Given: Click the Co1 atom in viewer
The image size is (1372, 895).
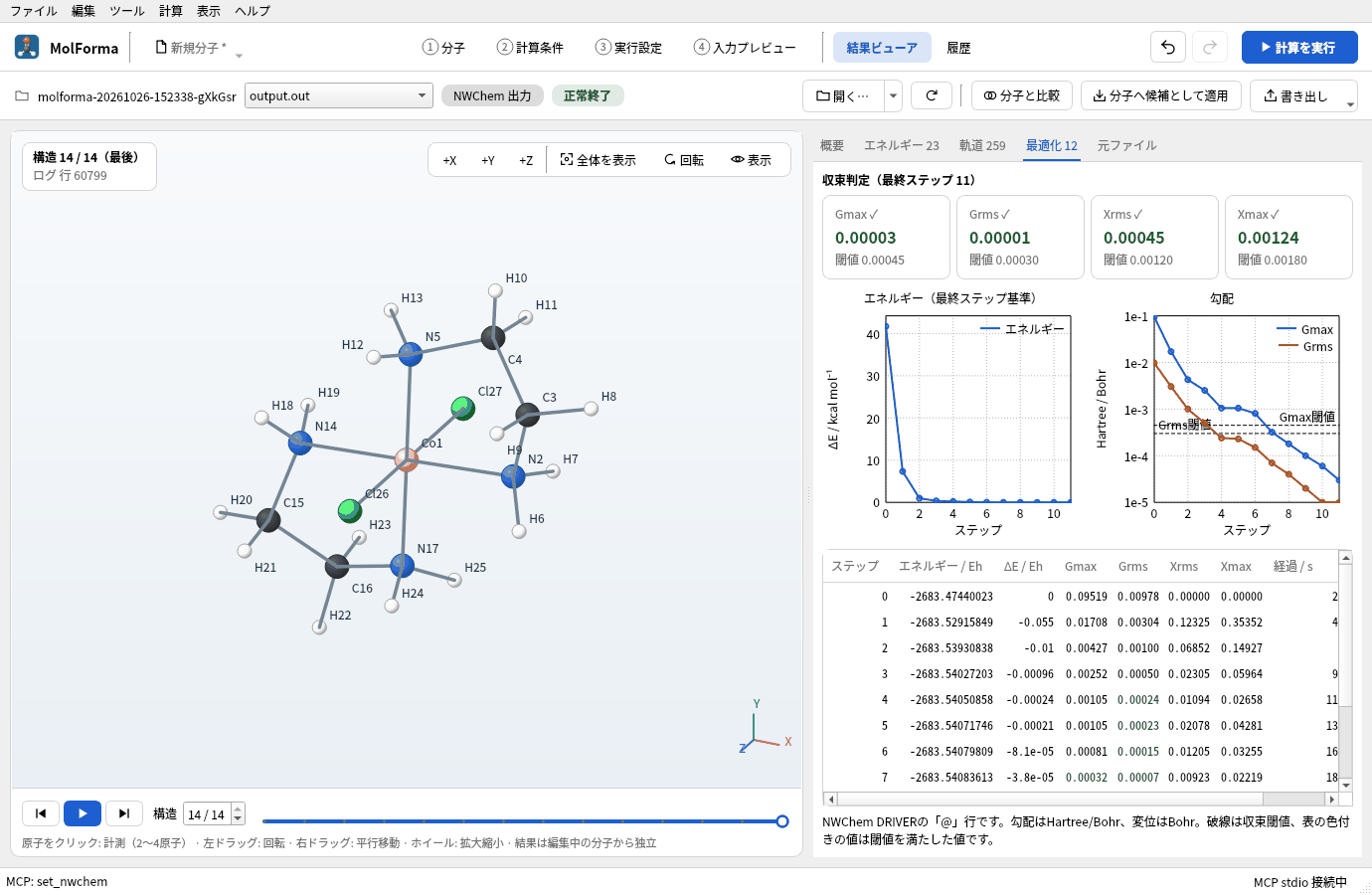Looking at the screenshot, I should (x=407, y=459).
